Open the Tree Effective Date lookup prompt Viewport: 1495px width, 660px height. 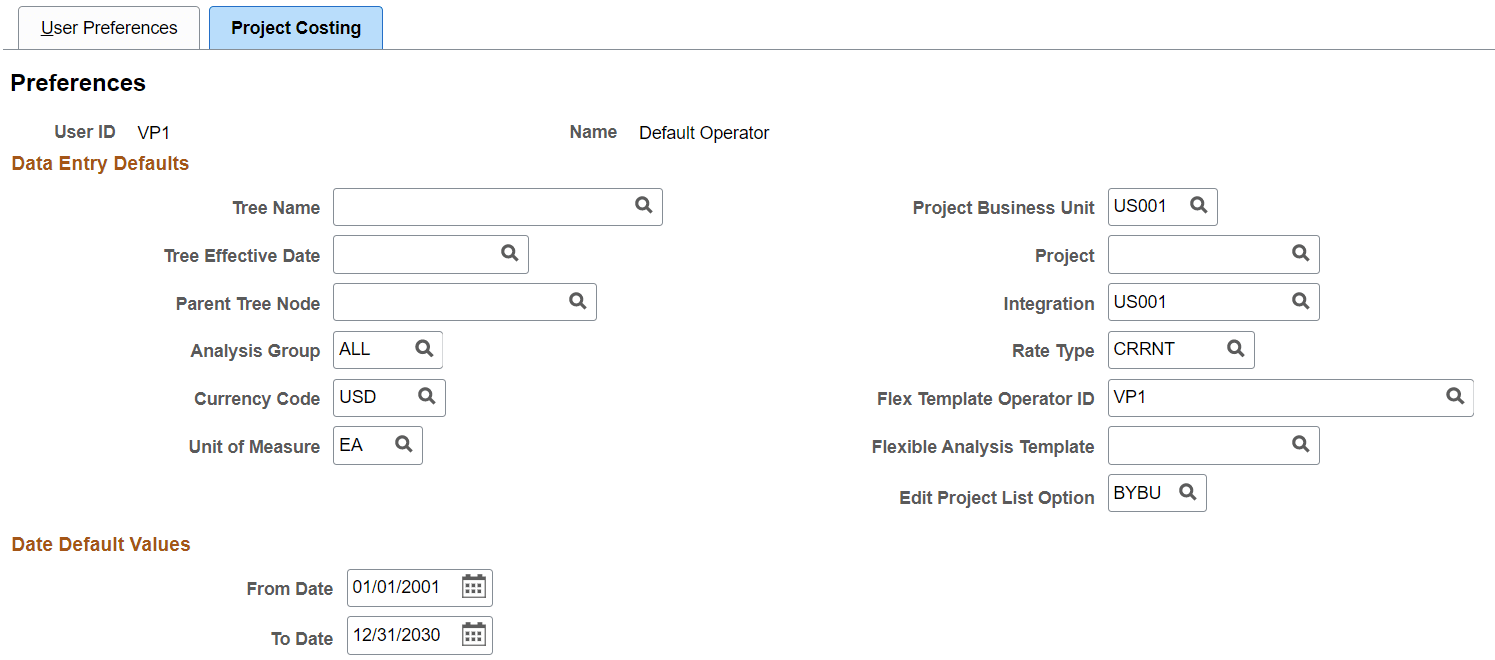(x=509, y=254)
